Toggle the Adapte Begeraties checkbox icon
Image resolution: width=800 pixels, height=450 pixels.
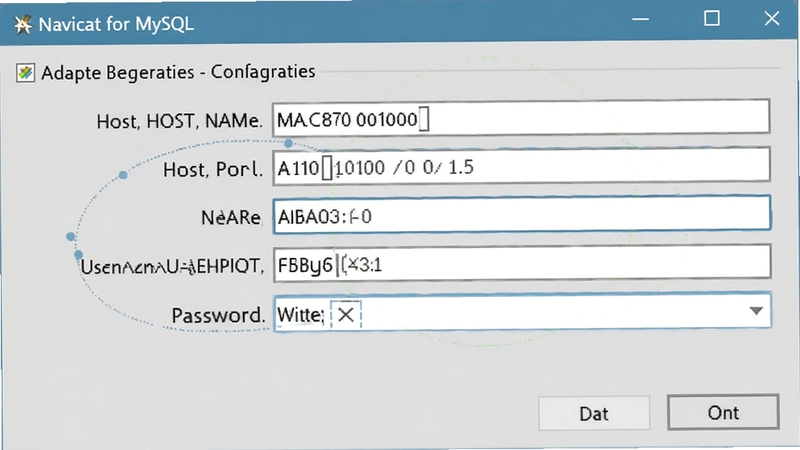pyautogui.click(x=25, y=72)
